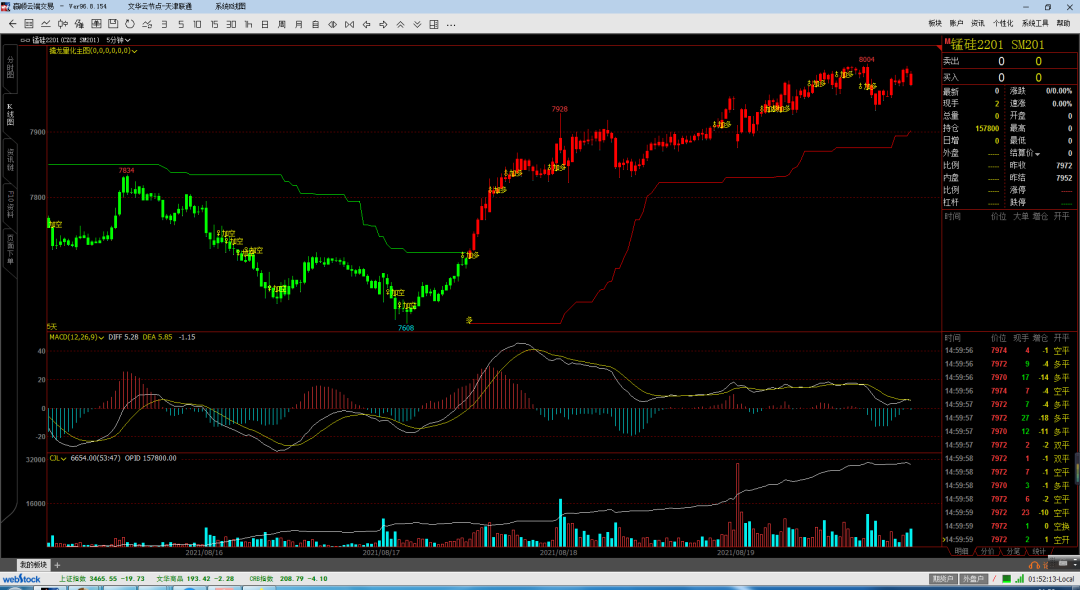The width and height of the screenshot is (1080, 590).
Task: Switch to the 明细 tab
Action: [961, 551]
